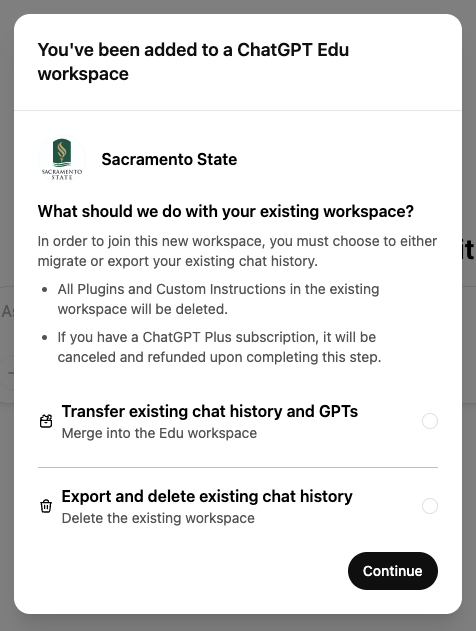Click "Merge into the Edu workspace" subtitle
Image resolution: width=476 pixels, height=631 pixels.
(159, 433)
